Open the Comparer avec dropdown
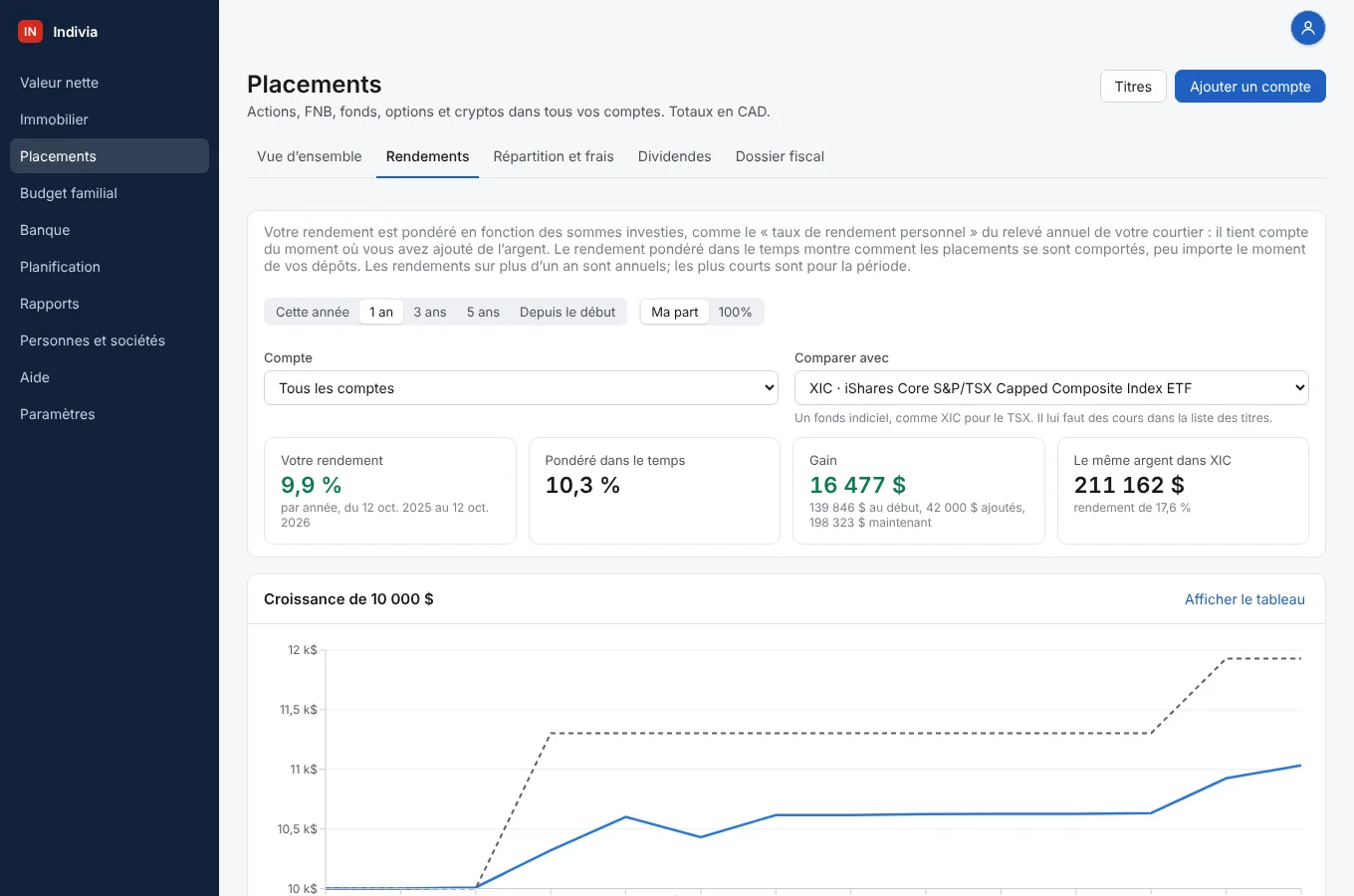The image size is (1354, 896). click(1051, 388)
